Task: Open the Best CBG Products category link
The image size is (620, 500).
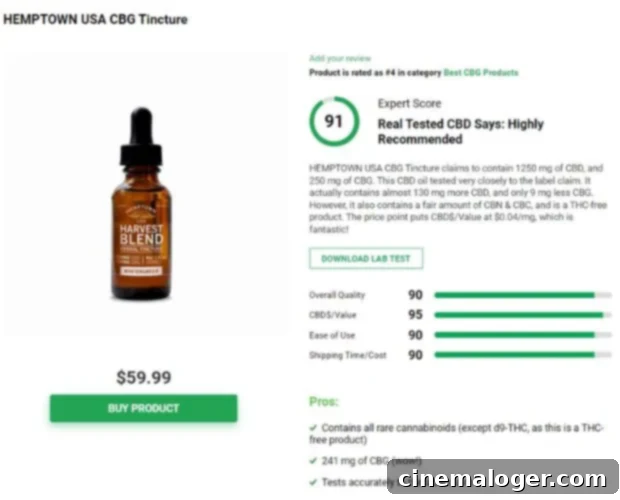Action: tap(481, 72)
